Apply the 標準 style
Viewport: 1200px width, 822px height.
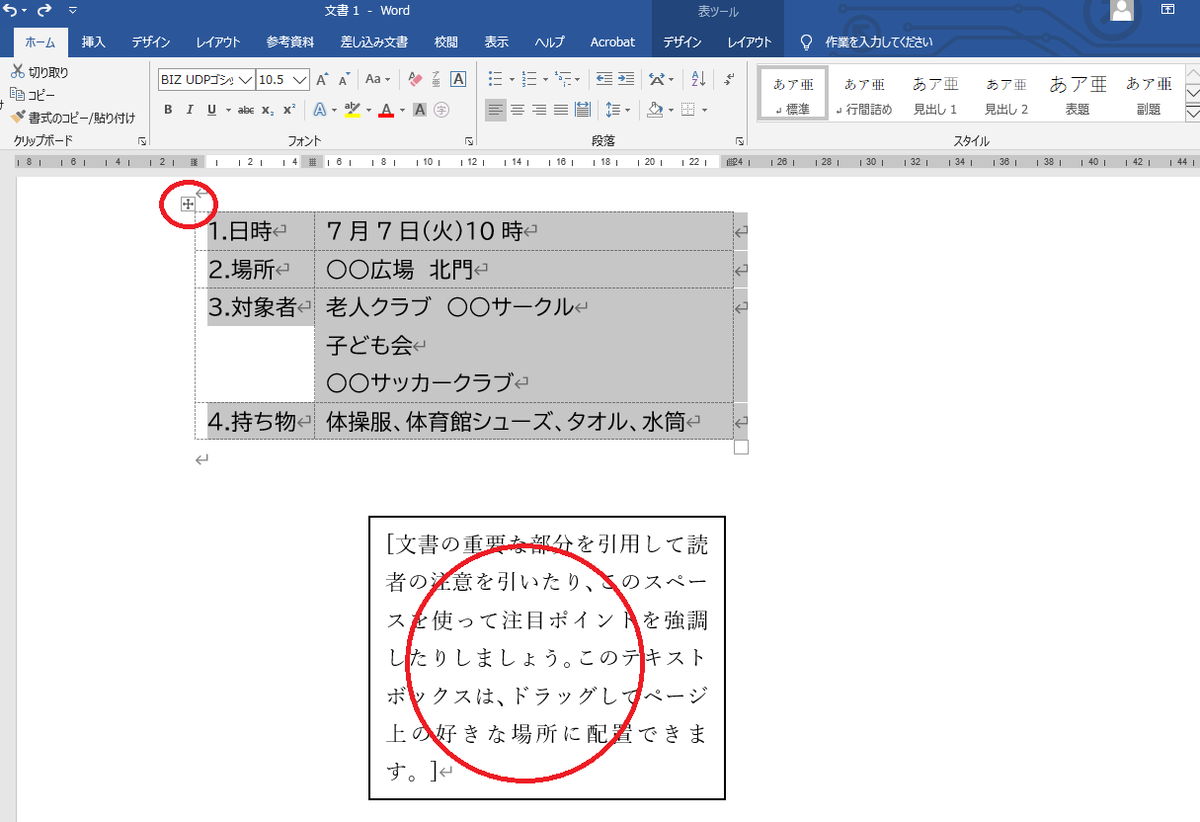[793, 93]
